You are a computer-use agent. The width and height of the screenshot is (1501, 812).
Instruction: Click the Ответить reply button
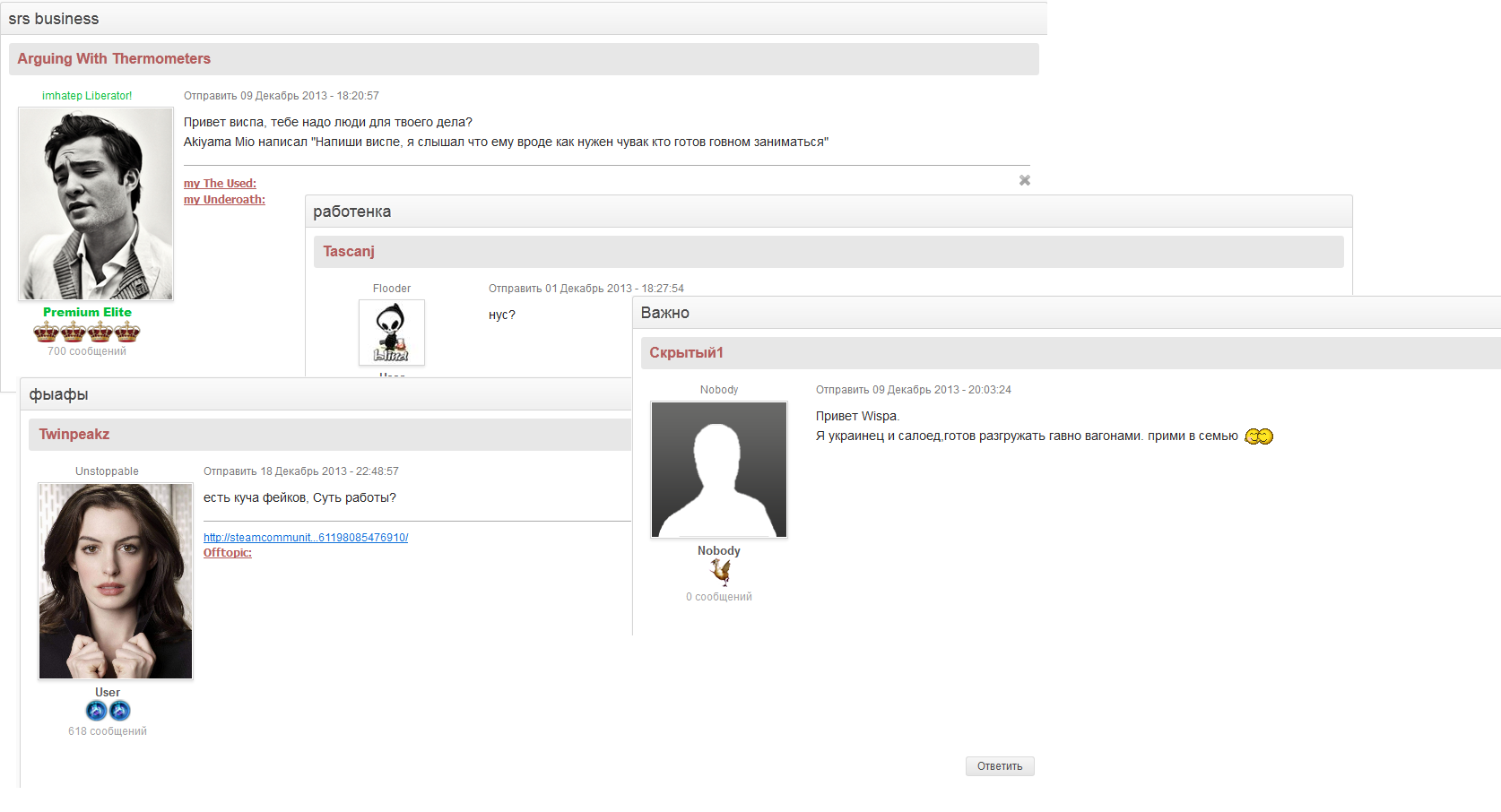(x=999, y=766)
